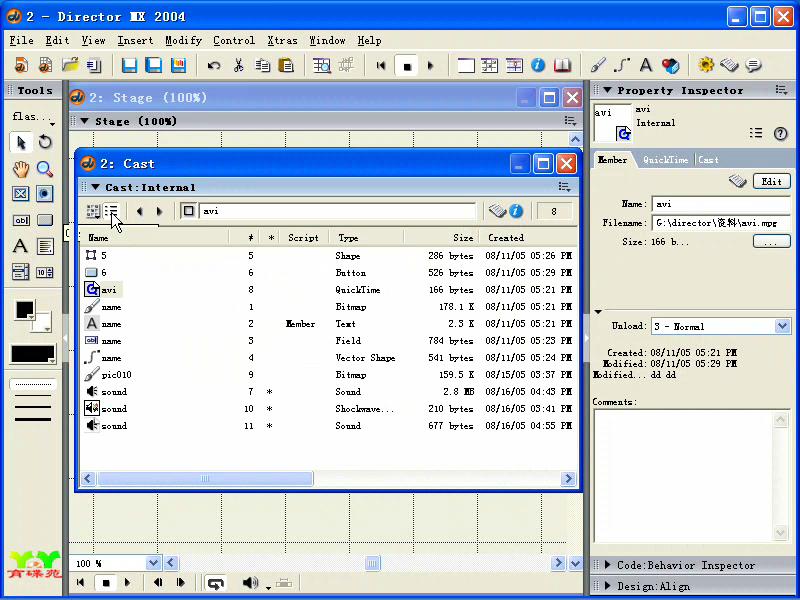Open the Tools panel flas... dropdown
This screenshot has height=600, width=800.
tap(33, 117)
